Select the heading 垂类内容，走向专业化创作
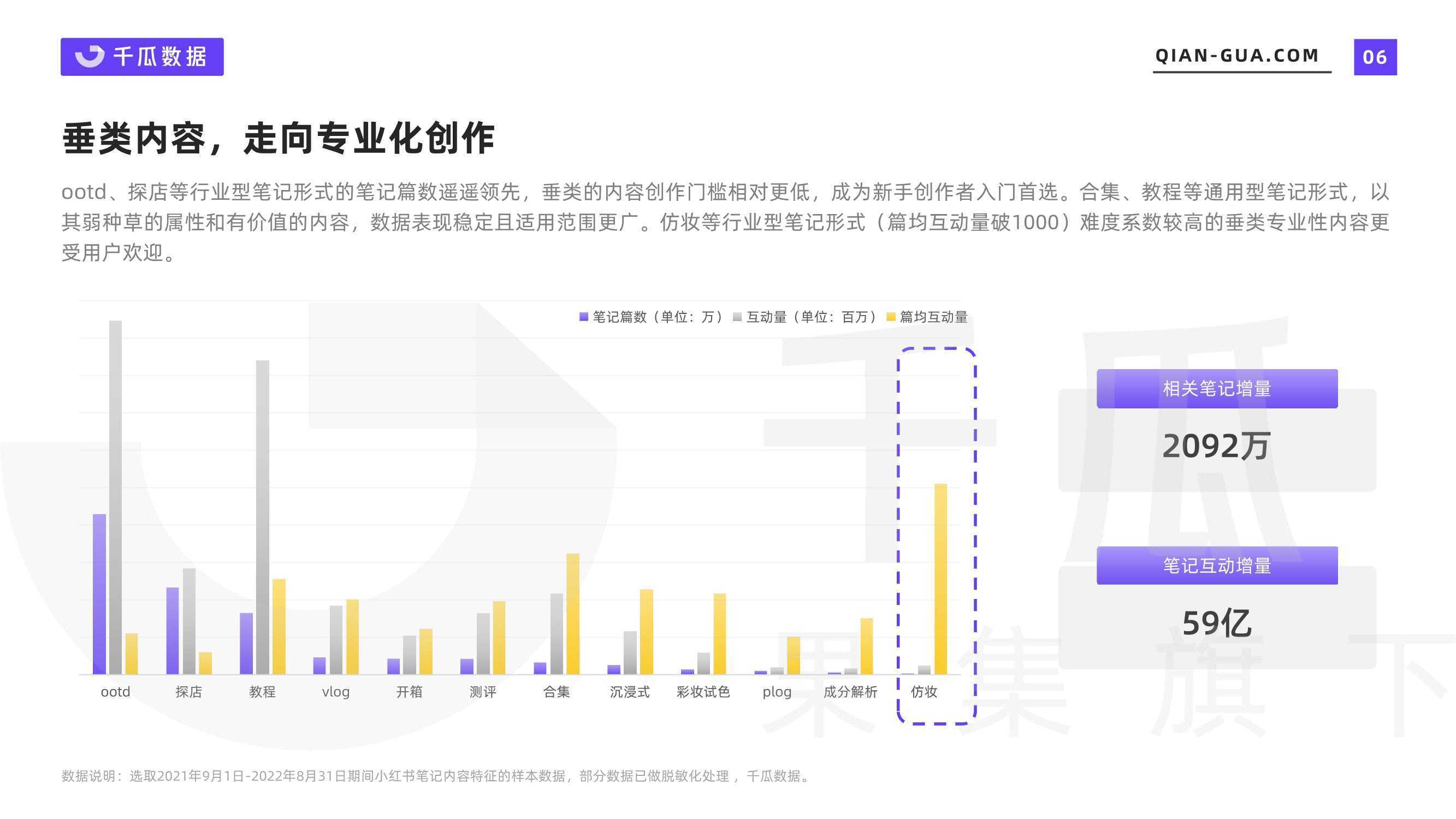The height and width of the screenshot is (819, 1456). [x=279, y=138]
